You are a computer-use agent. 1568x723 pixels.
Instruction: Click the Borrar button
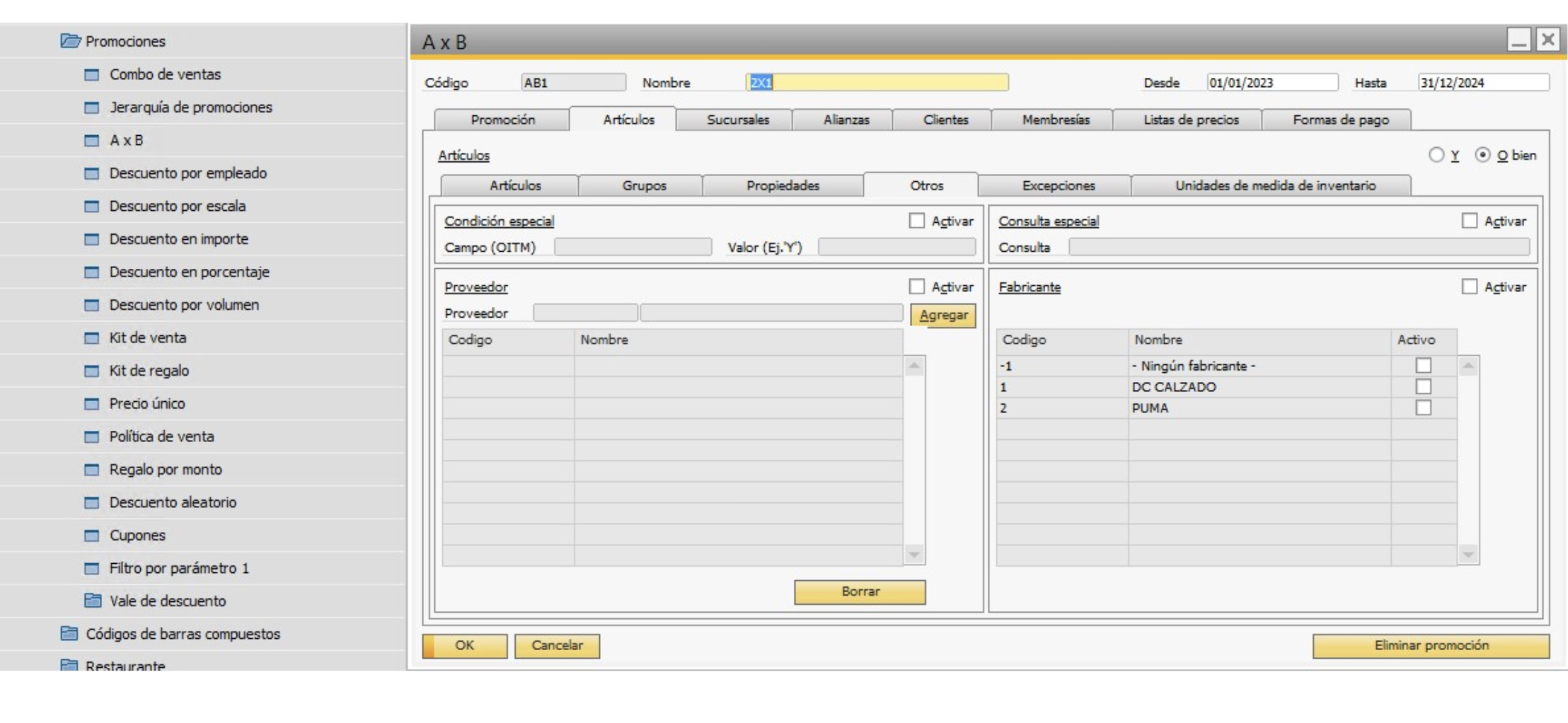(x=860, y=592)
